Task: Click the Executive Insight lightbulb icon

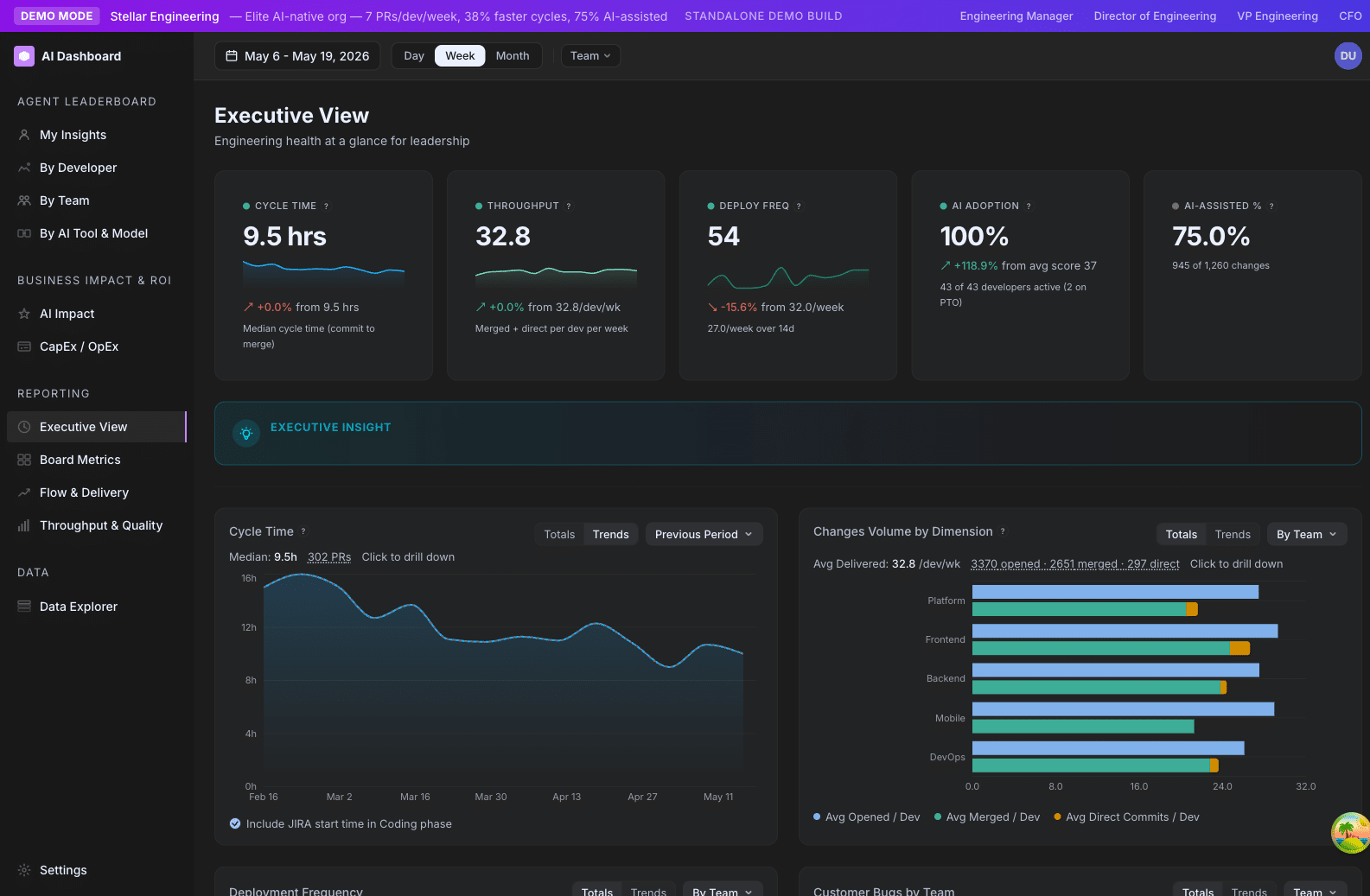Action: 246,434
